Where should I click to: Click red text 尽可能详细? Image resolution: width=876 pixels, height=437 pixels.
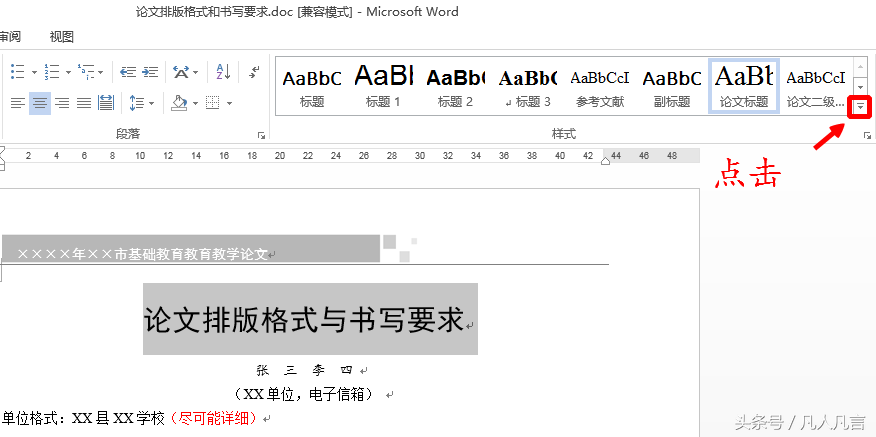coord(214,417)
